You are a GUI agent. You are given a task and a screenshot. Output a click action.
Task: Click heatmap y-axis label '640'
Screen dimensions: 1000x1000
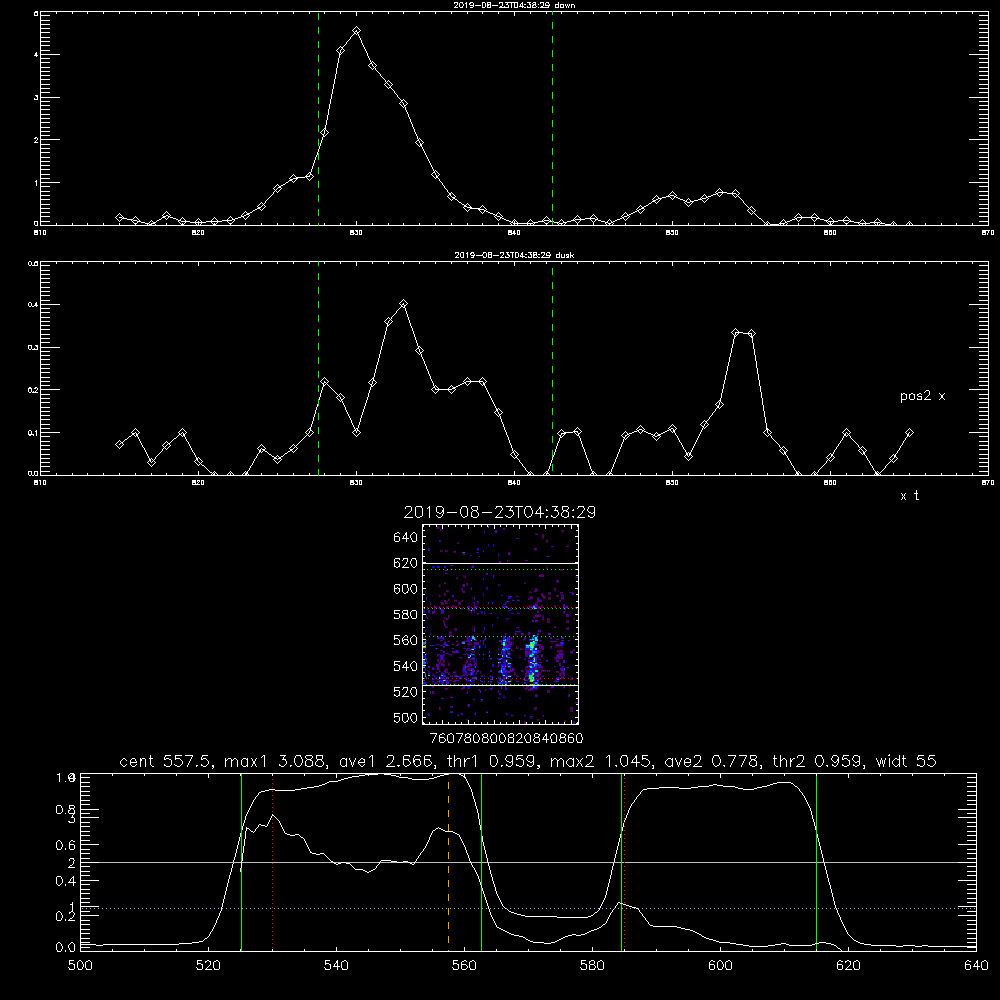(405, 538)
